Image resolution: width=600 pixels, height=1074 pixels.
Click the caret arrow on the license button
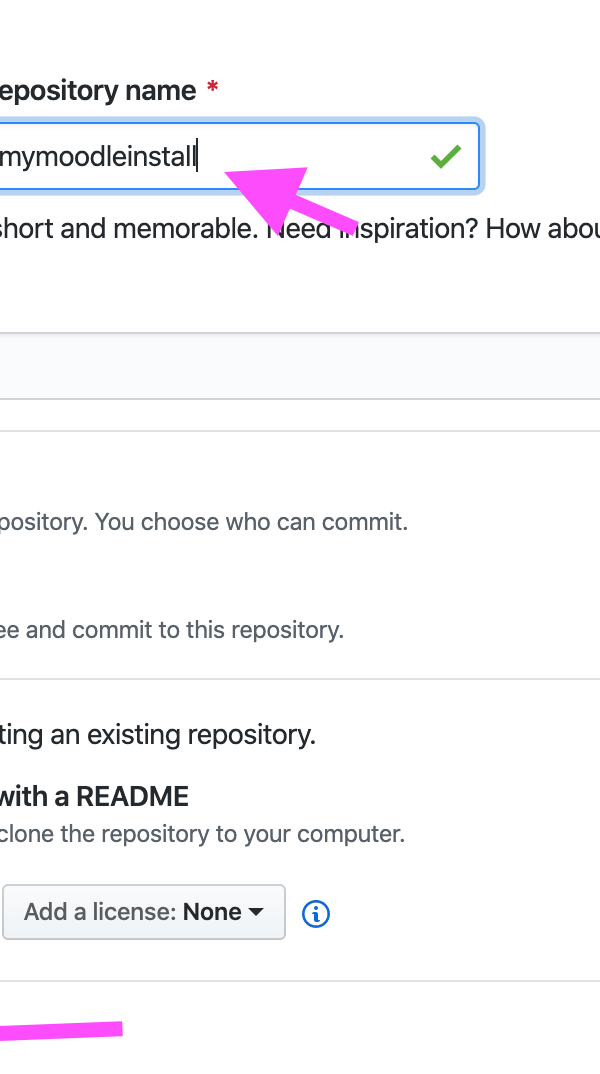[x=255, y=912]
